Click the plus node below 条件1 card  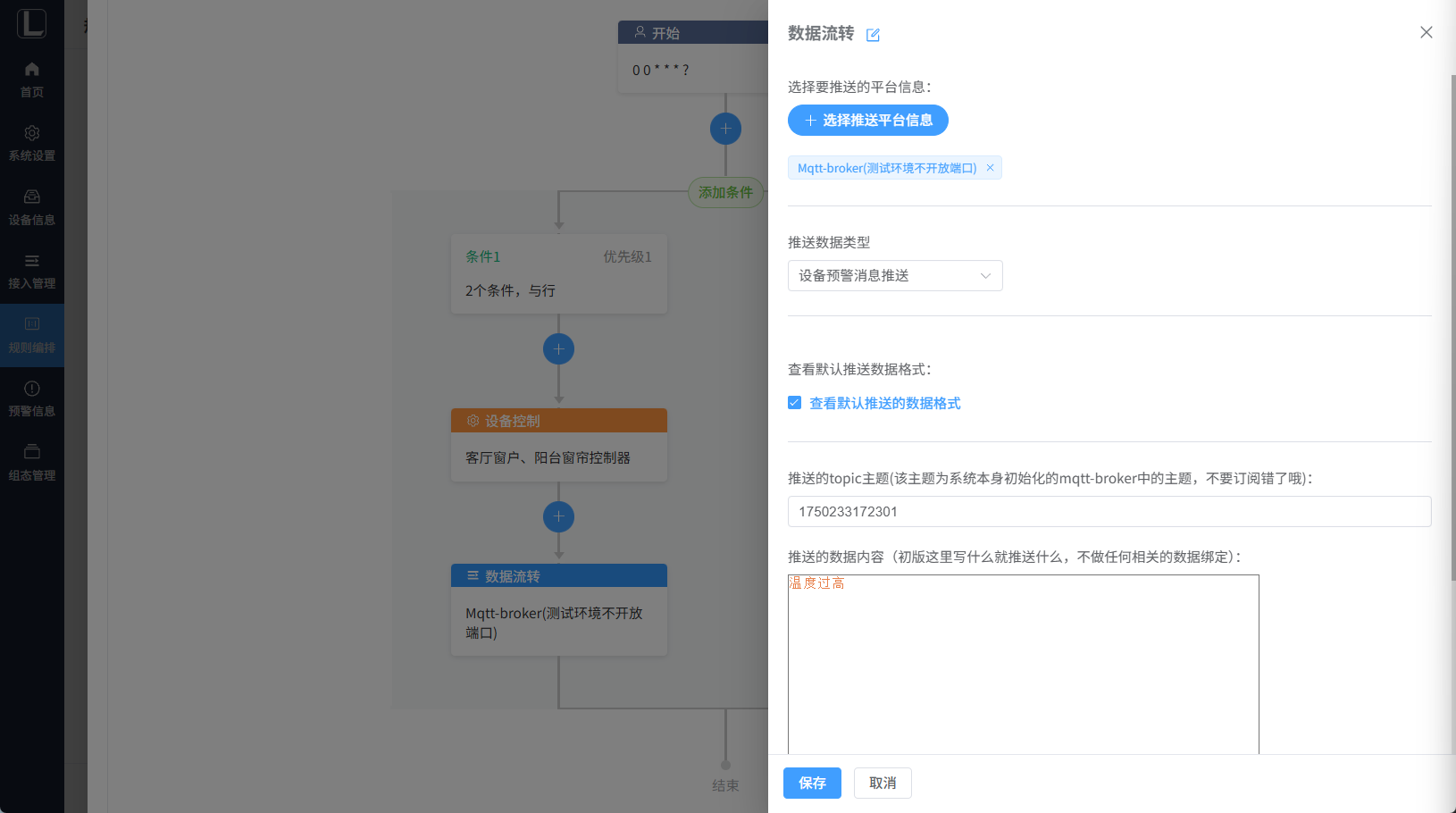[x=558, y=349]
